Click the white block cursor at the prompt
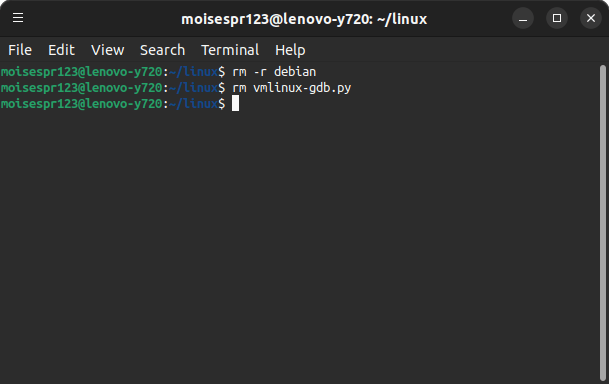Screen dimensions: 609x384 coord(235,104)
